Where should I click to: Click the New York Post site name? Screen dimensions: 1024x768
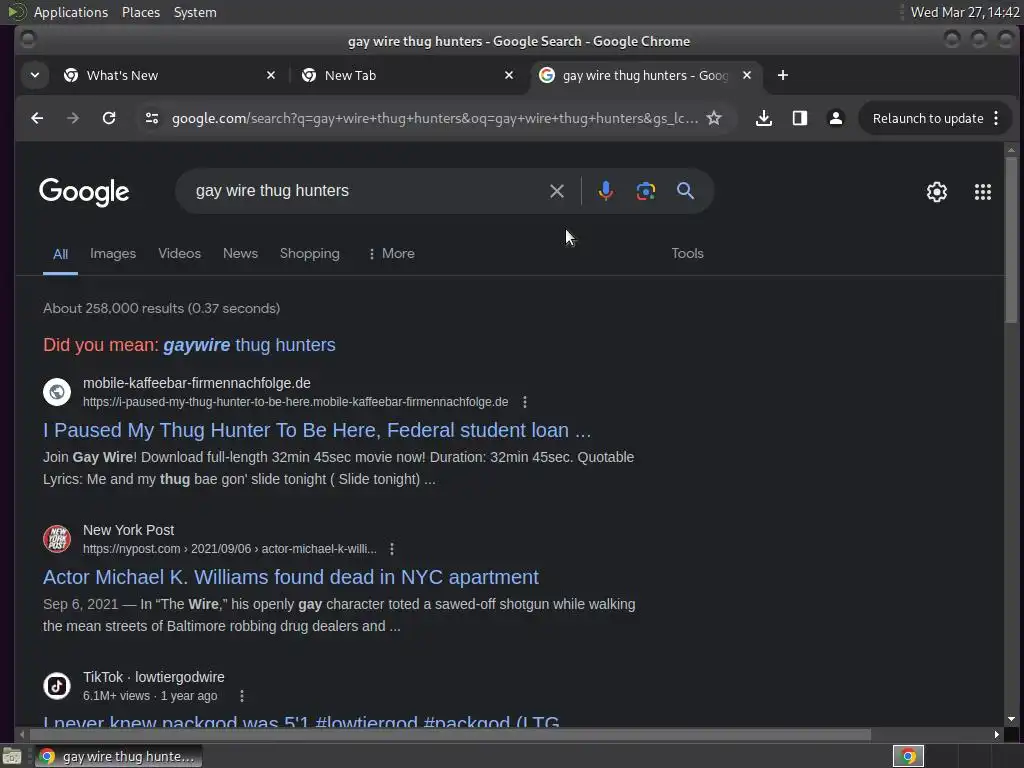click(x=129, y=530)
